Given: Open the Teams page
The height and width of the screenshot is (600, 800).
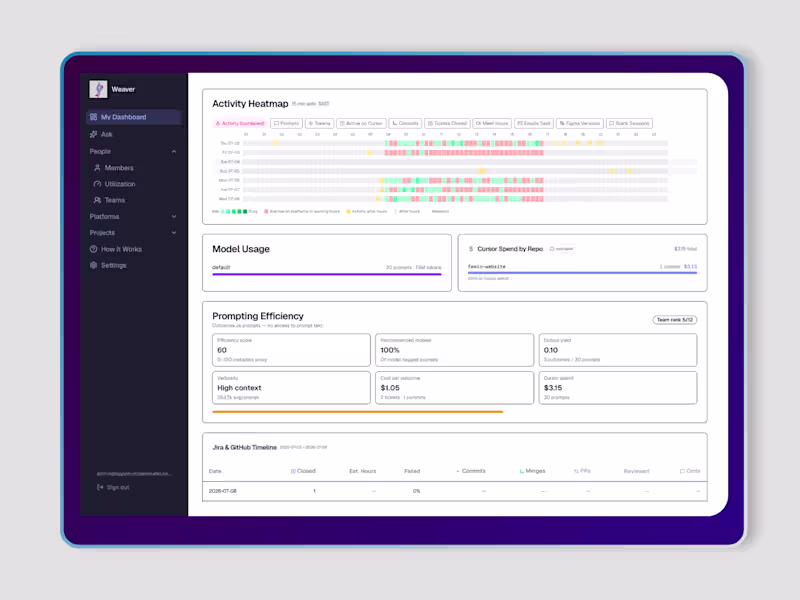Looking at the screenshot, I should tap(115, 201).
